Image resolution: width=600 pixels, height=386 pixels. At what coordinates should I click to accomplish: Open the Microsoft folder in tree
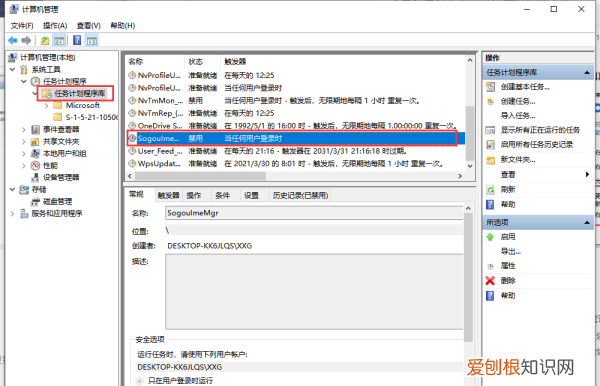click(83, 105)
